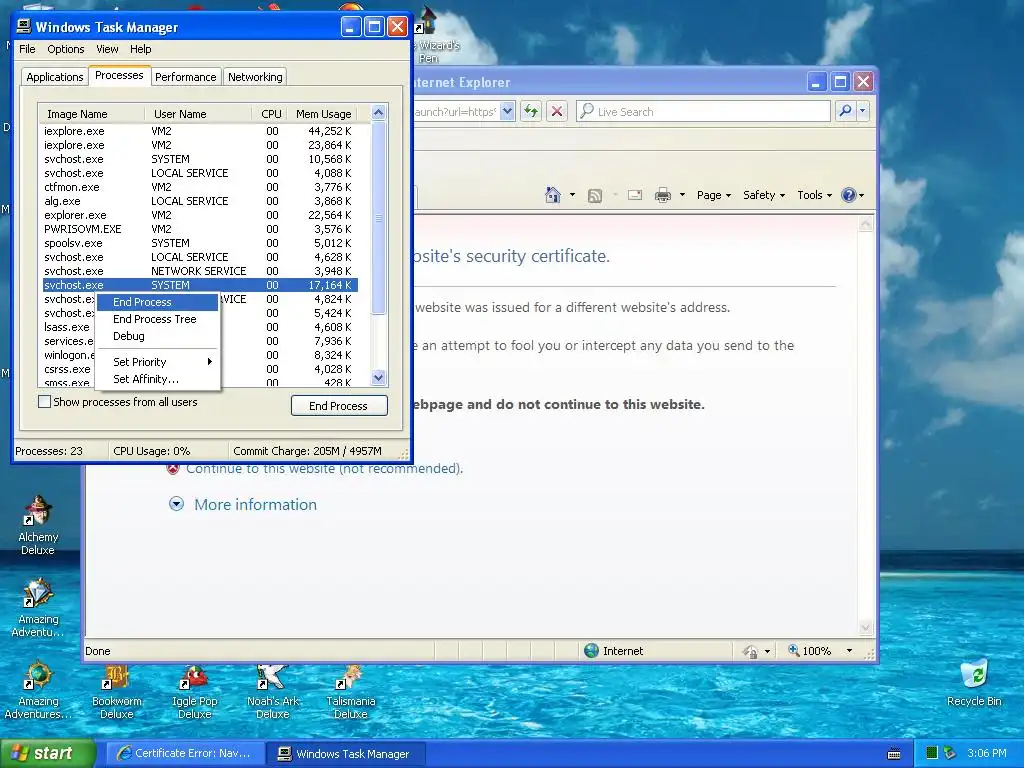Click the red Stop button in IE
This screenshot has width=1024, height=768.
tap(556, 111)
